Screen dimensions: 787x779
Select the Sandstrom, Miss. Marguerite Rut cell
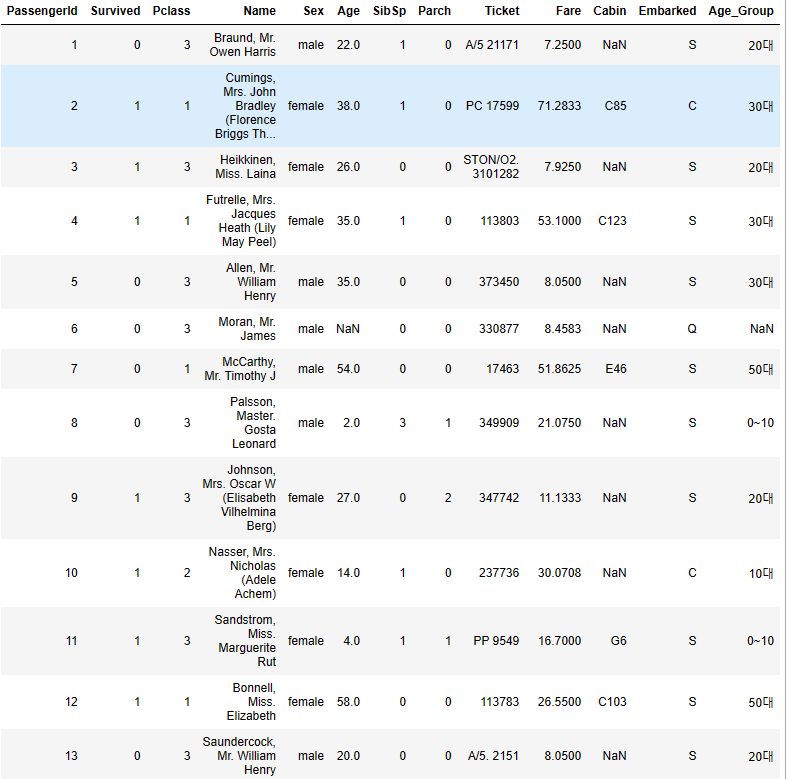pos(245,641)
